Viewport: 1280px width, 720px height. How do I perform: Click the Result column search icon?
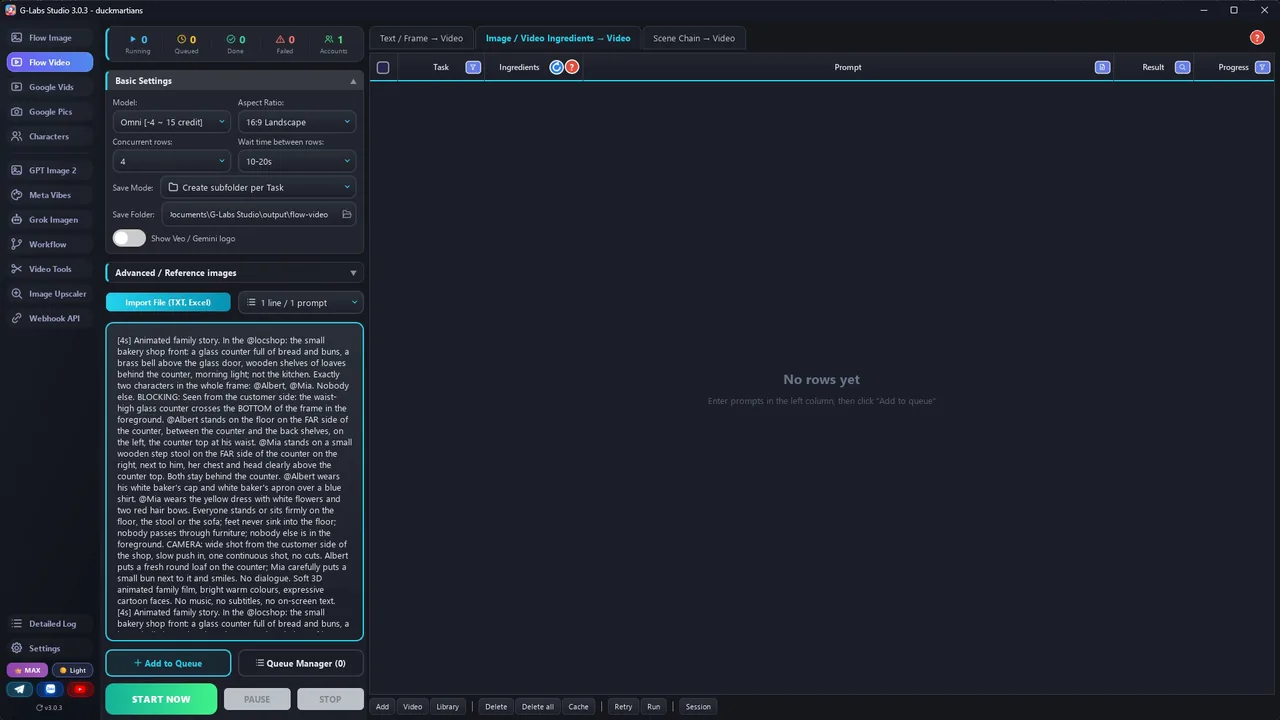[x=1182, y=67]
